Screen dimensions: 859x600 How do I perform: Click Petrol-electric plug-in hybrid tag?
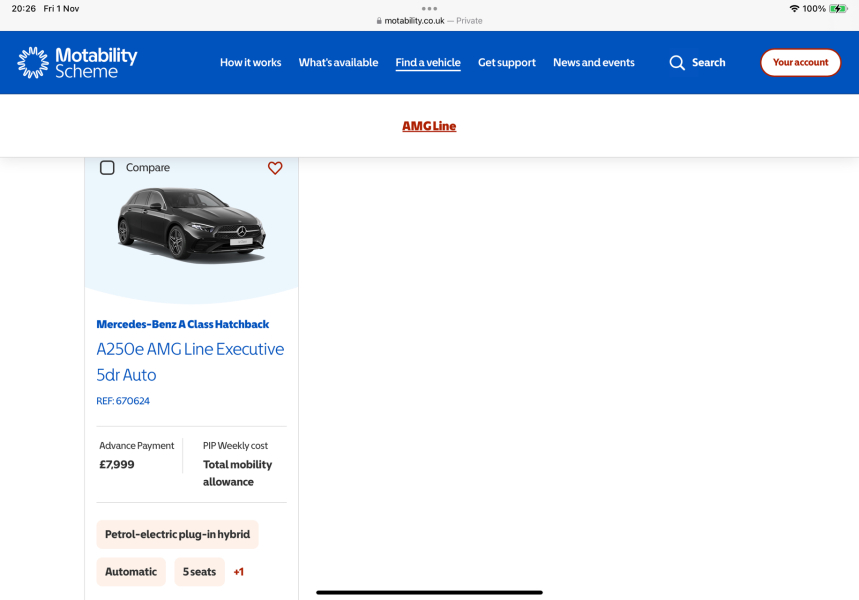tap(177, 534)
